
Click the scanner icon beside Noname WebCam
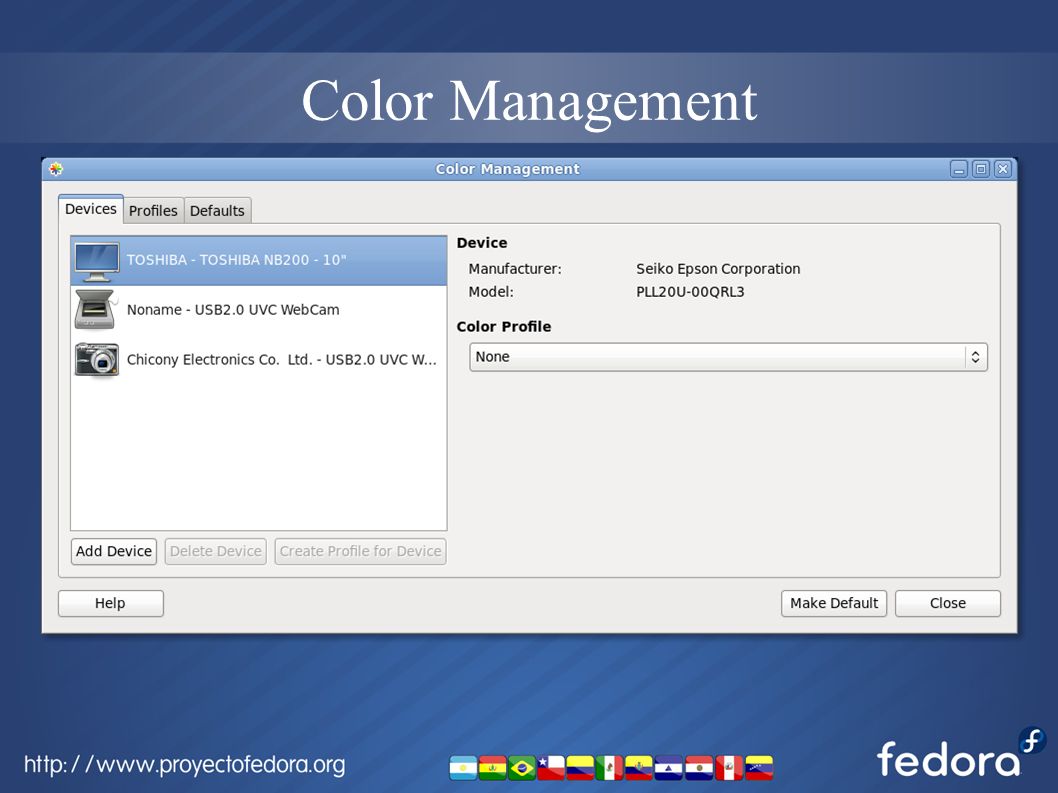coord(96,310)
